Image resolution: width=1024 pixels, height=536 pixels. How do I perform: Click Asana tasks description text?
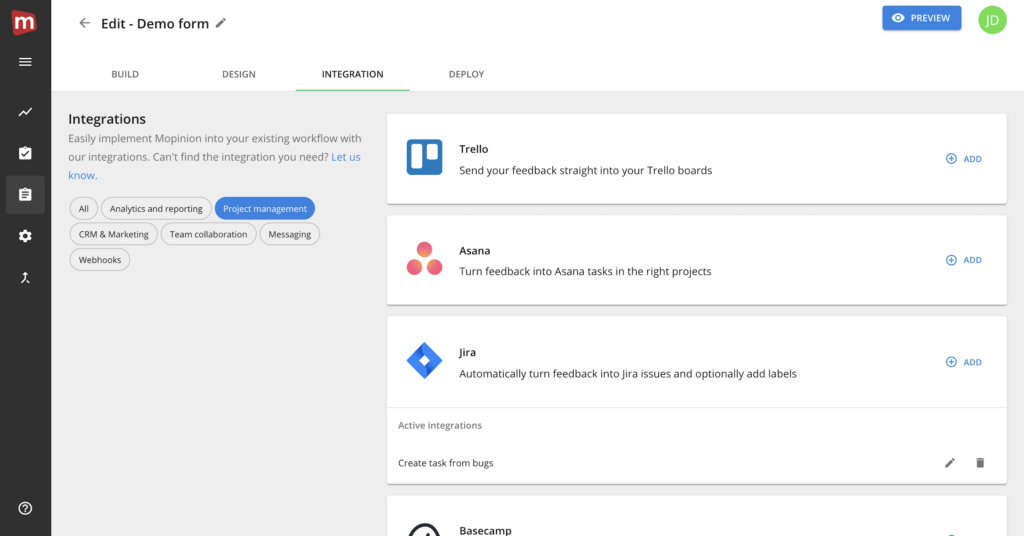585,272
